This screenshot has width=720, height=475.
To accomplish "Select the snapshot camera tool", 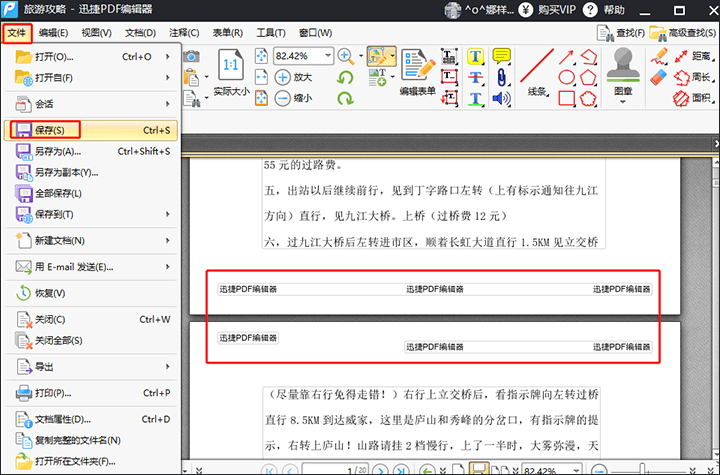I will click(191, 57).
